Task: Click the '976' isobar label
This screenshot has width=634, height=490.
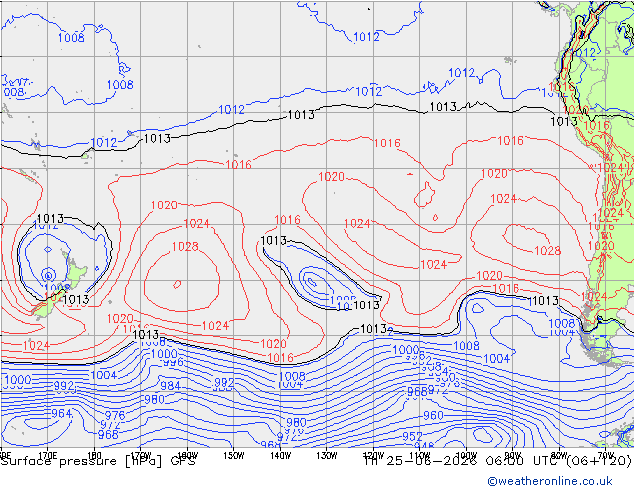Action: [x=115, y=415]
